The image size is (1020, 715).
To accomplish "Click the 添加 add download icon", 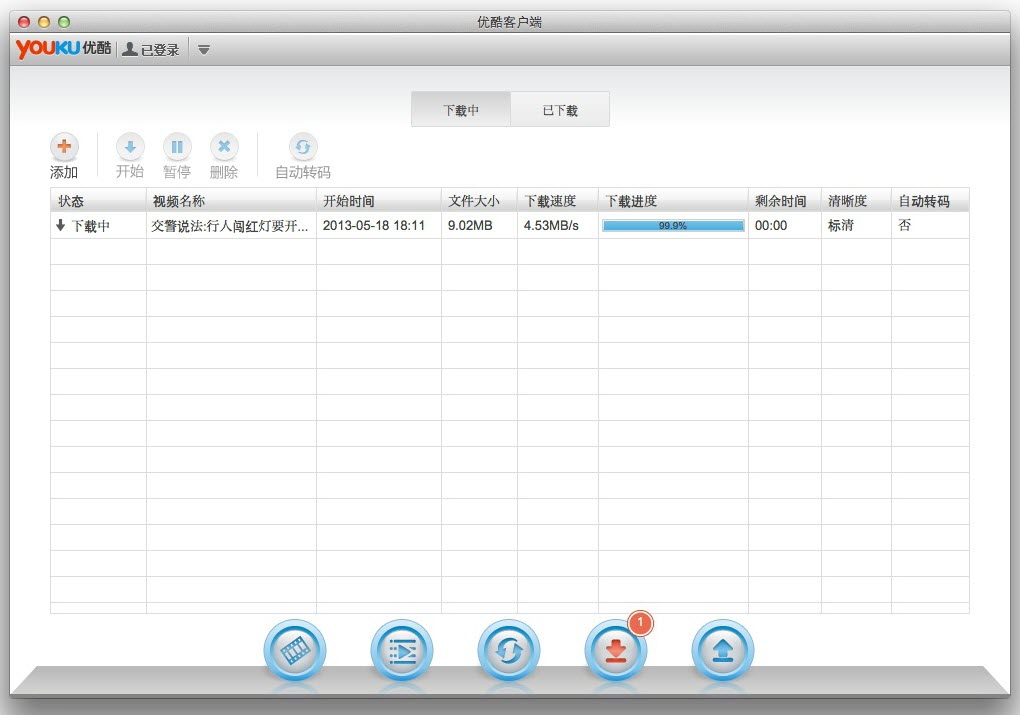I will click(x=64, y=147).
